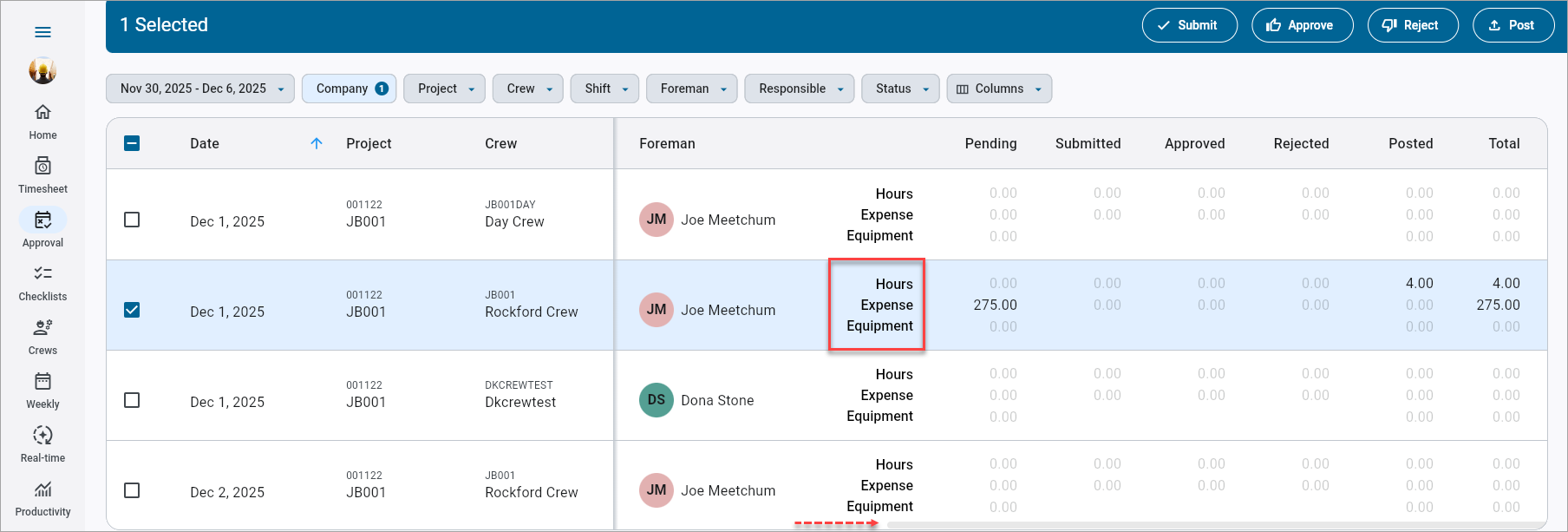Image resolution: width=1568 pixels, height=532 pixels.
Task: Open the hamburger menu icon
Action: pyautogui.click(x=42, y=32)
